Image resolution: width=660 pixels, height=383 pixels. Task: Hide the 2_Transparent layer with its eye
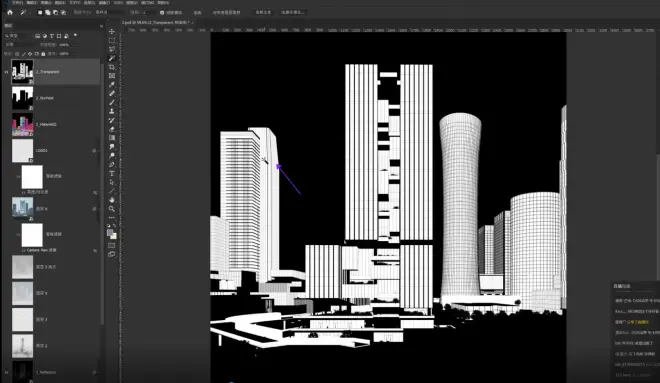(x=6, y=72)
